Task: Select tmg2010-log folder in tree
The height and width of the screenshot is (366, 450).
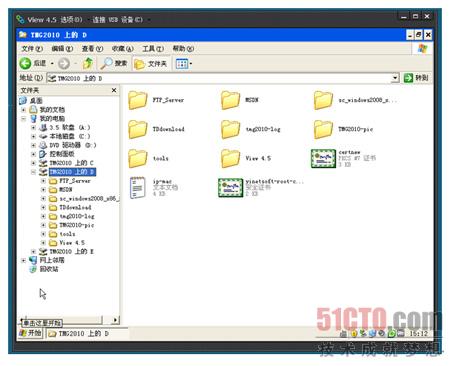Action: pos(77,216)
